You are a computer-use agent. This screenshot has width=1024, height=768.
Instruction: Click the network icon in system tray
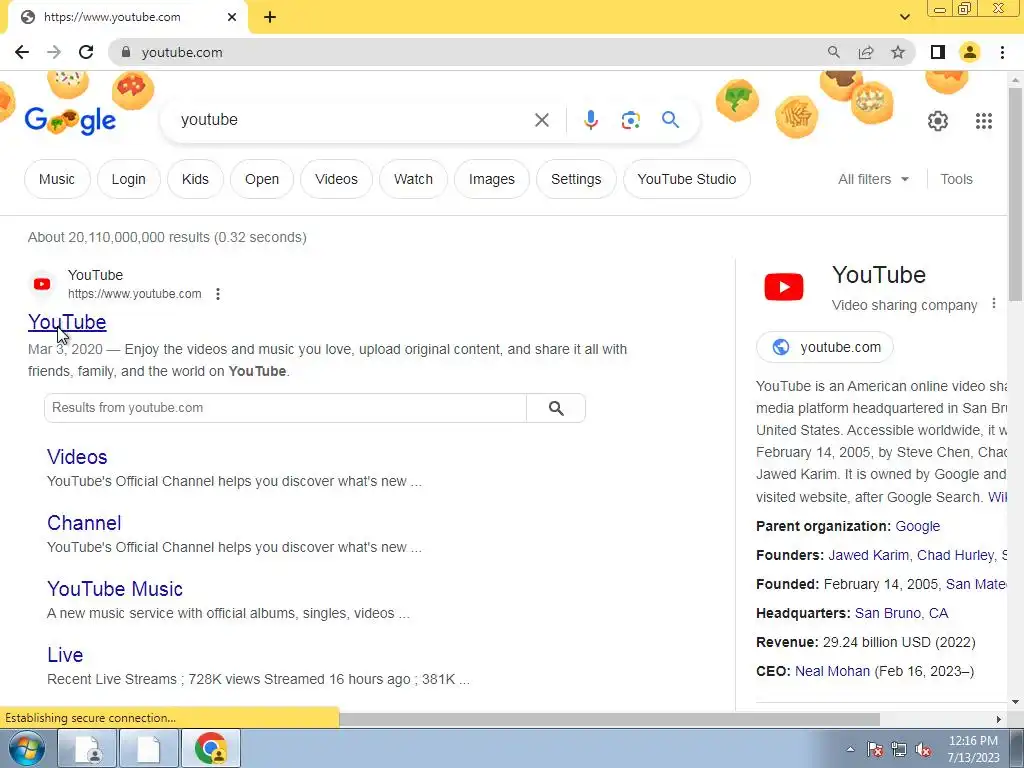[x=899, y=750]
